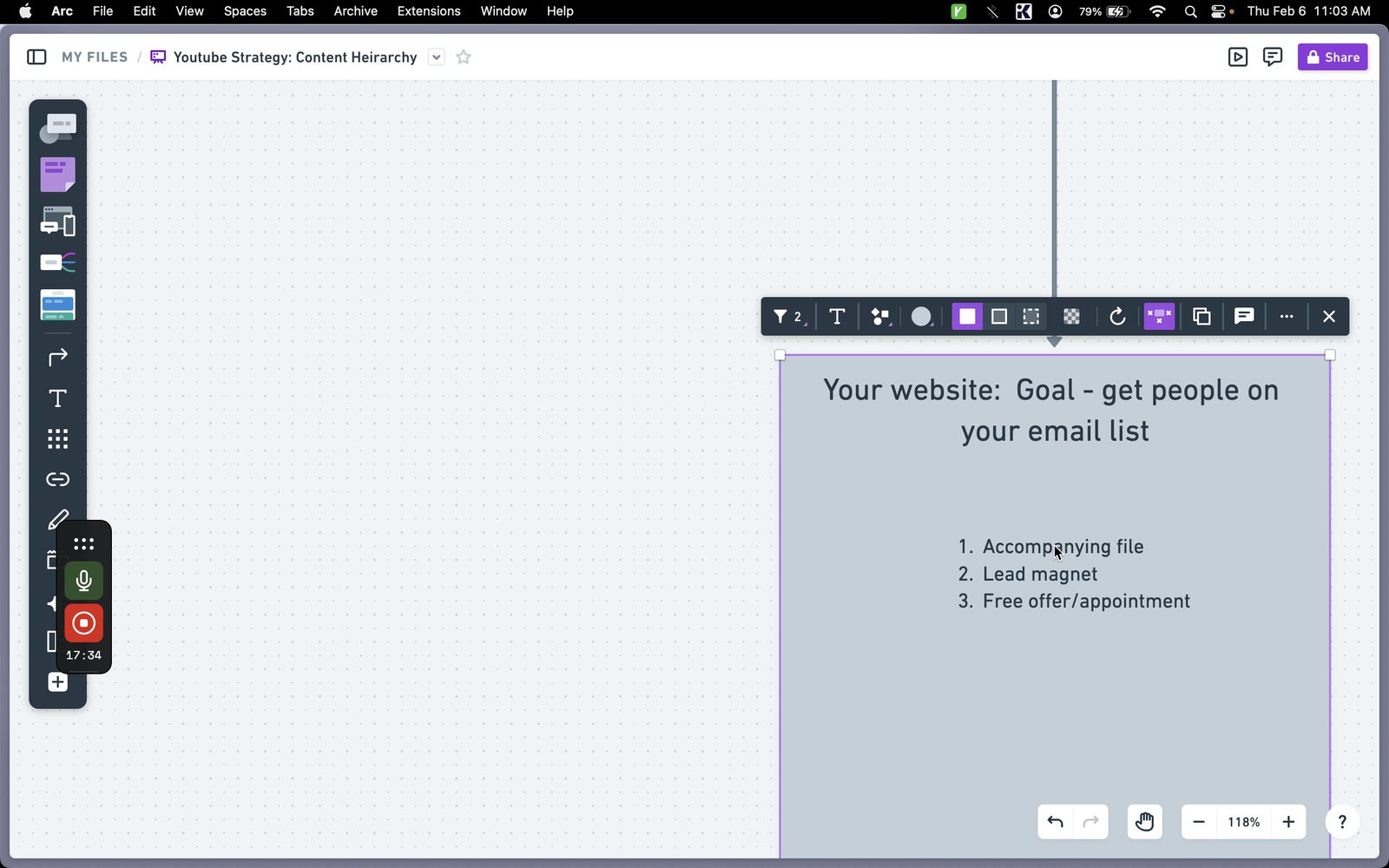Image resolution: width=1389 pixels, height=868 pixels.
Task: Select the purple sticky note tool
Action: click(57, 174)
